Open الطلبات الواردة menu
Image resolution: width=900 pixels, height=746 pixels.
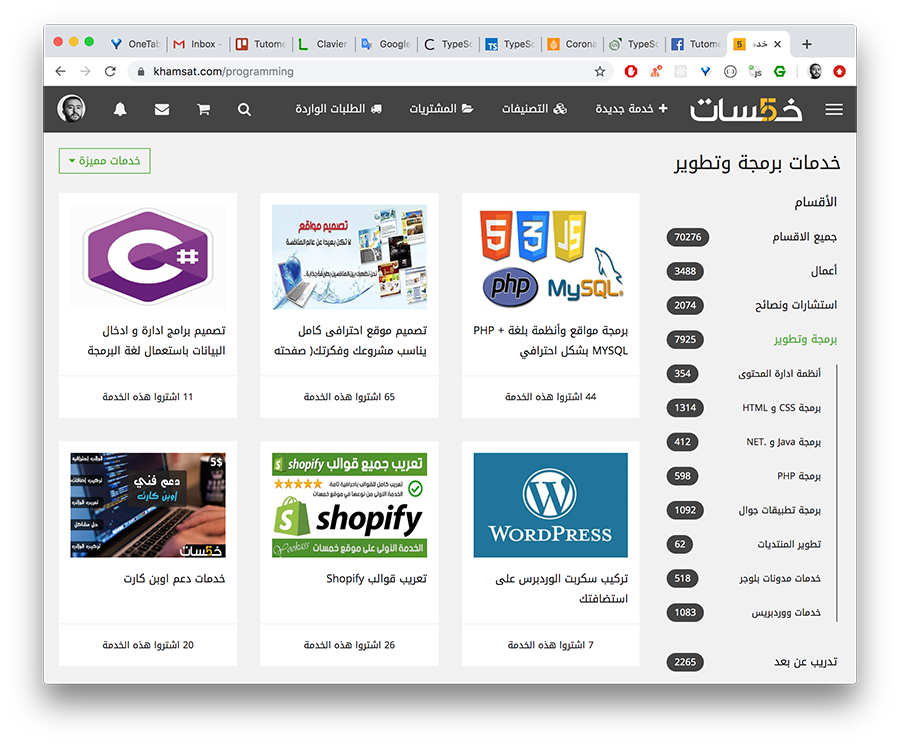(339, 108)
